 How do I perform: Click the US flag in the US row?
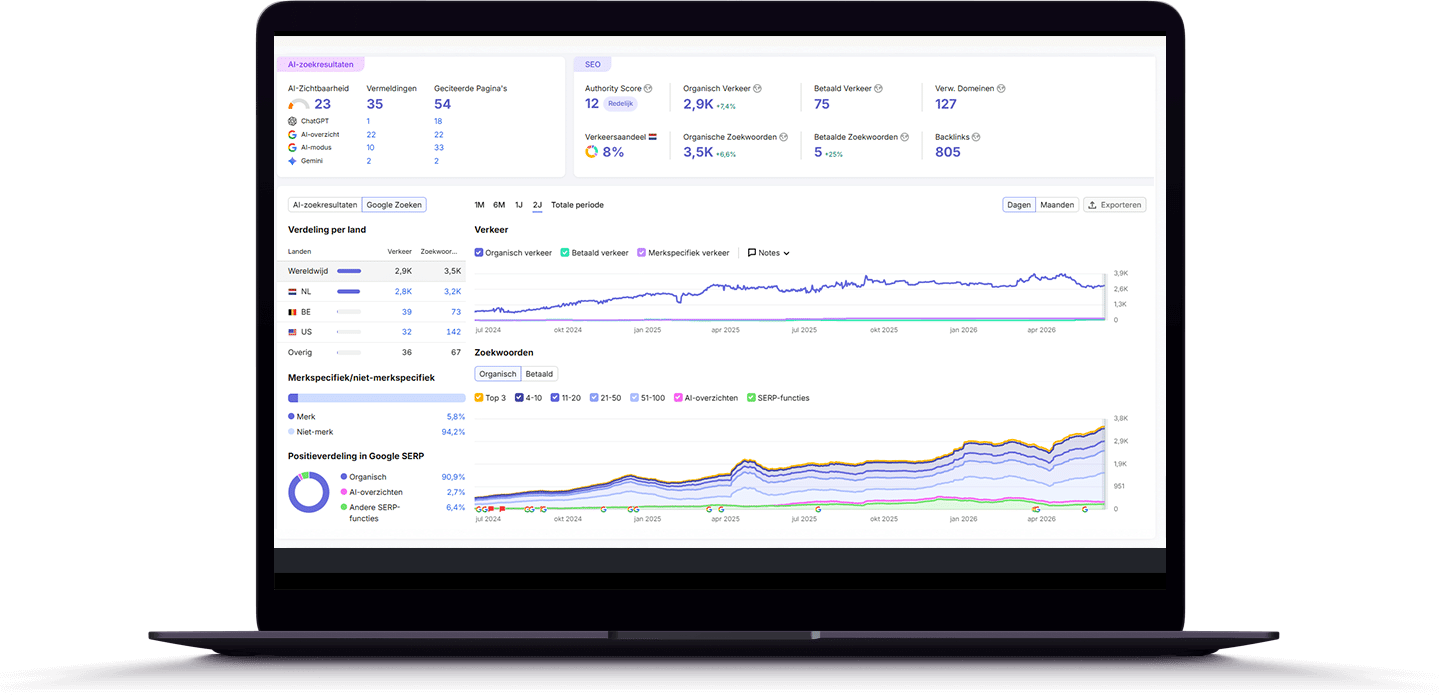pos(292,332)
